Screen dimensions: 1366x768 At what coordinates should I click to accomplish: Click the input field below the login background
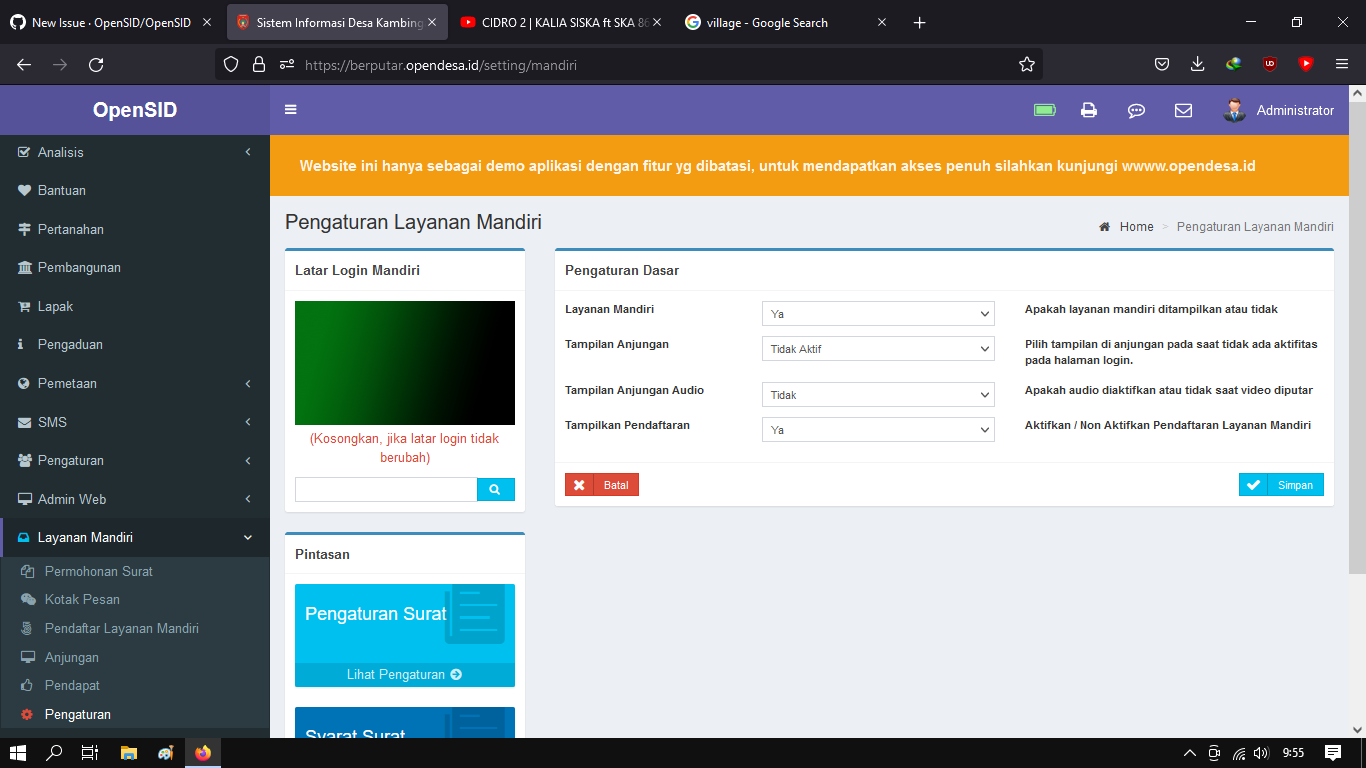(385, 489)
